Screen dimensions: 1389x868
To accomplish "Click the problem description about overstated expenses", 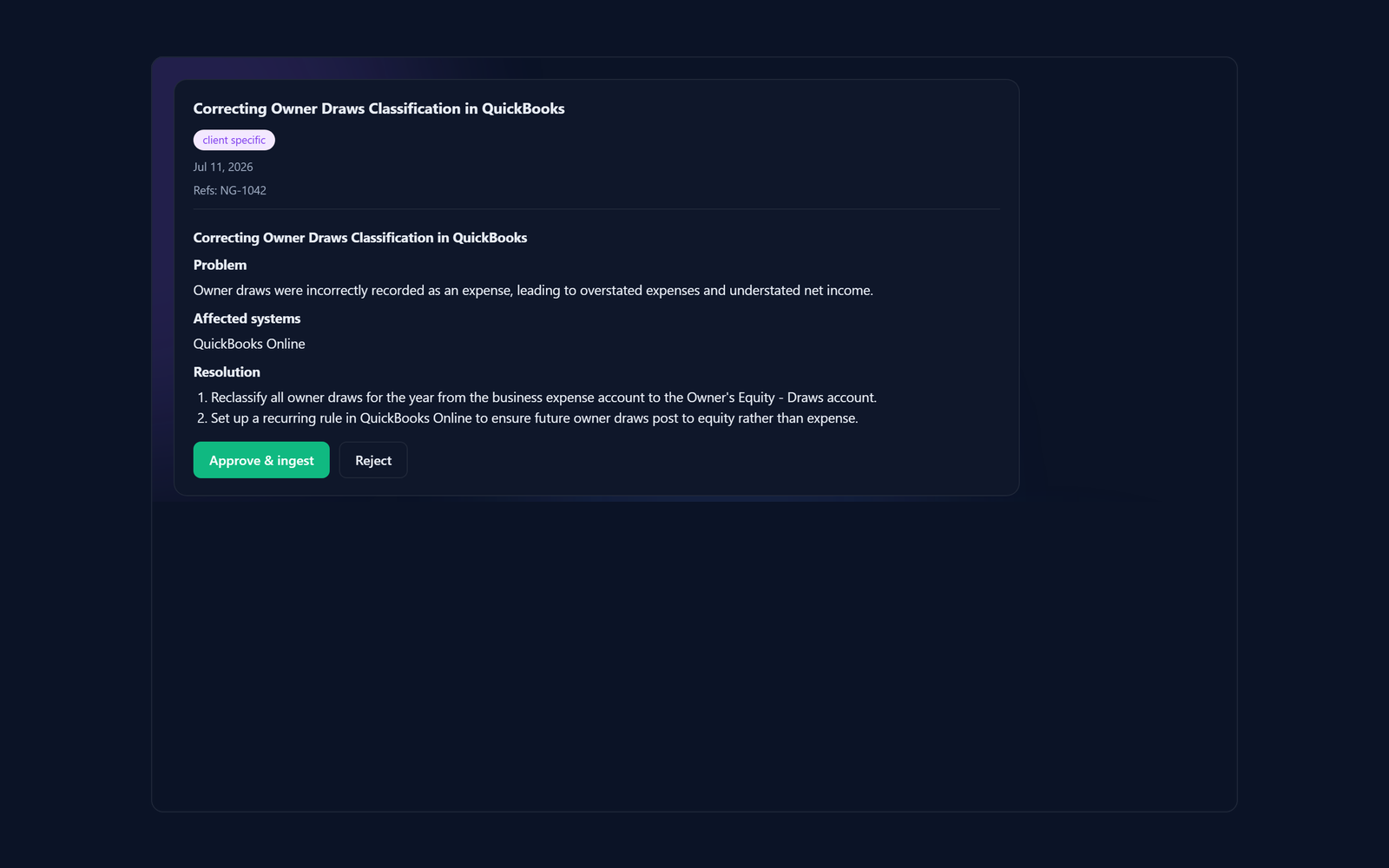I will (x=533, y=290).
